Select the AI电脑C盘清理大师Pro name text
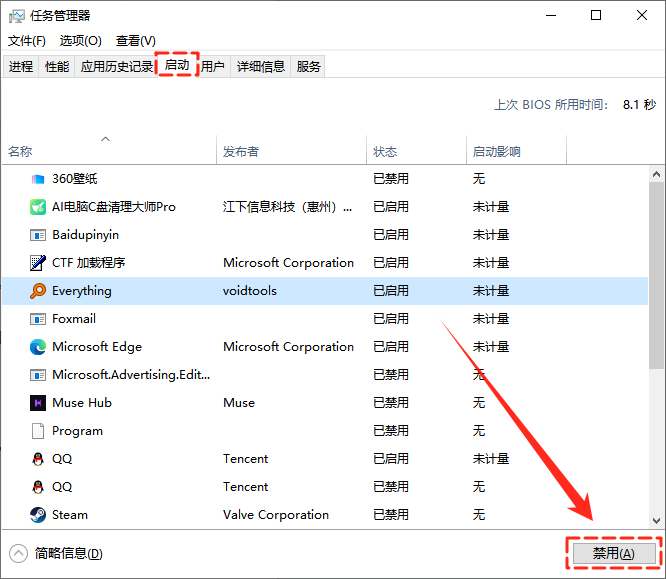 (114, 207)
